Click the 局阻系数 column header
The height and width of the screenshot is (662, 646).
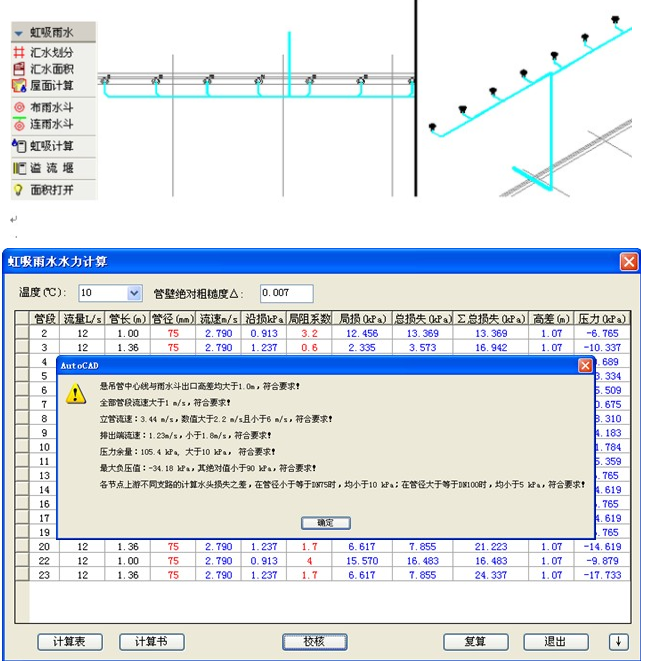point(309,319)
